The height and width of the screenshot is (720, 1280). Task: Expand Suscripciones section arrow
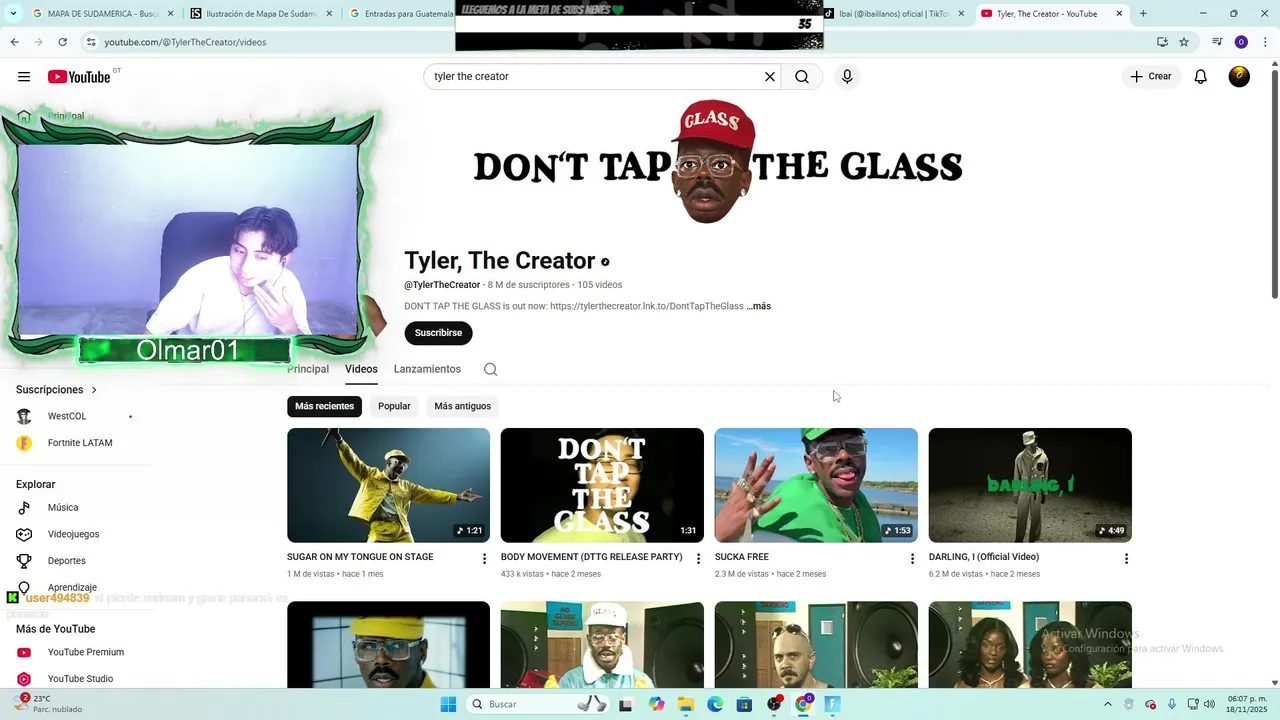coord(94,390)
